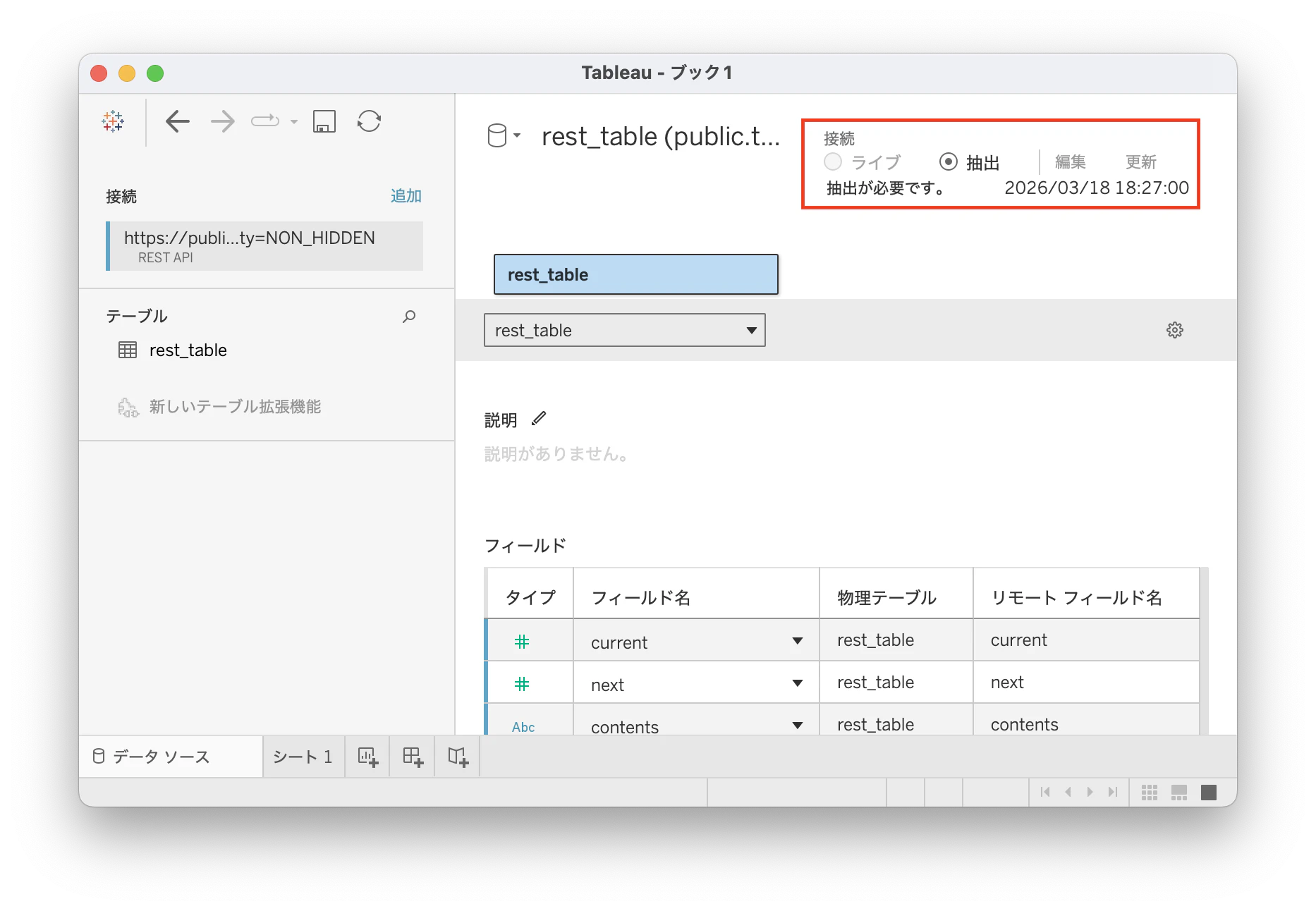
Task: Switch to the シート 1 tab
Action: [x=303, y=757]
